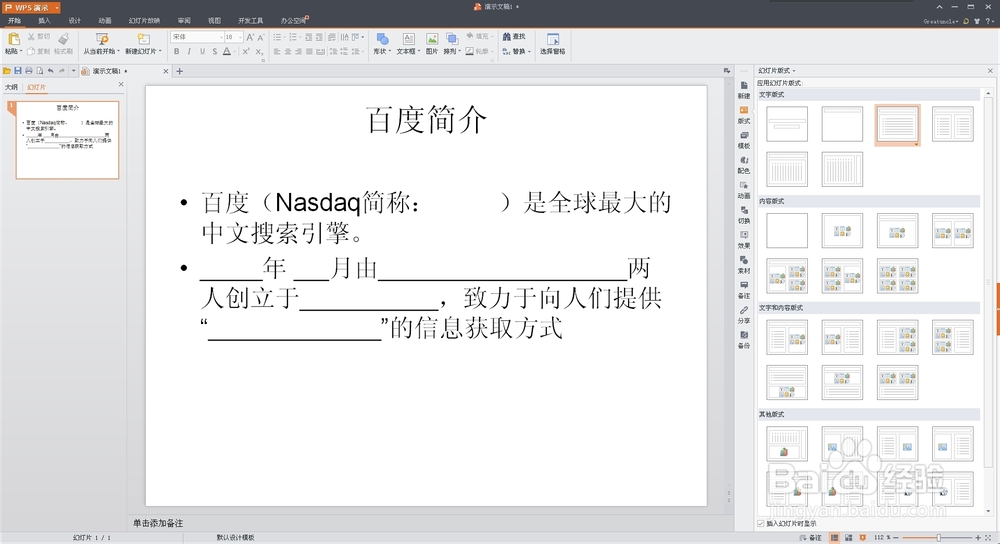Click the Format Painter (格式刷) icon
The height and width of the screenshot is (544, 1000).
click(x=63, y=39)
